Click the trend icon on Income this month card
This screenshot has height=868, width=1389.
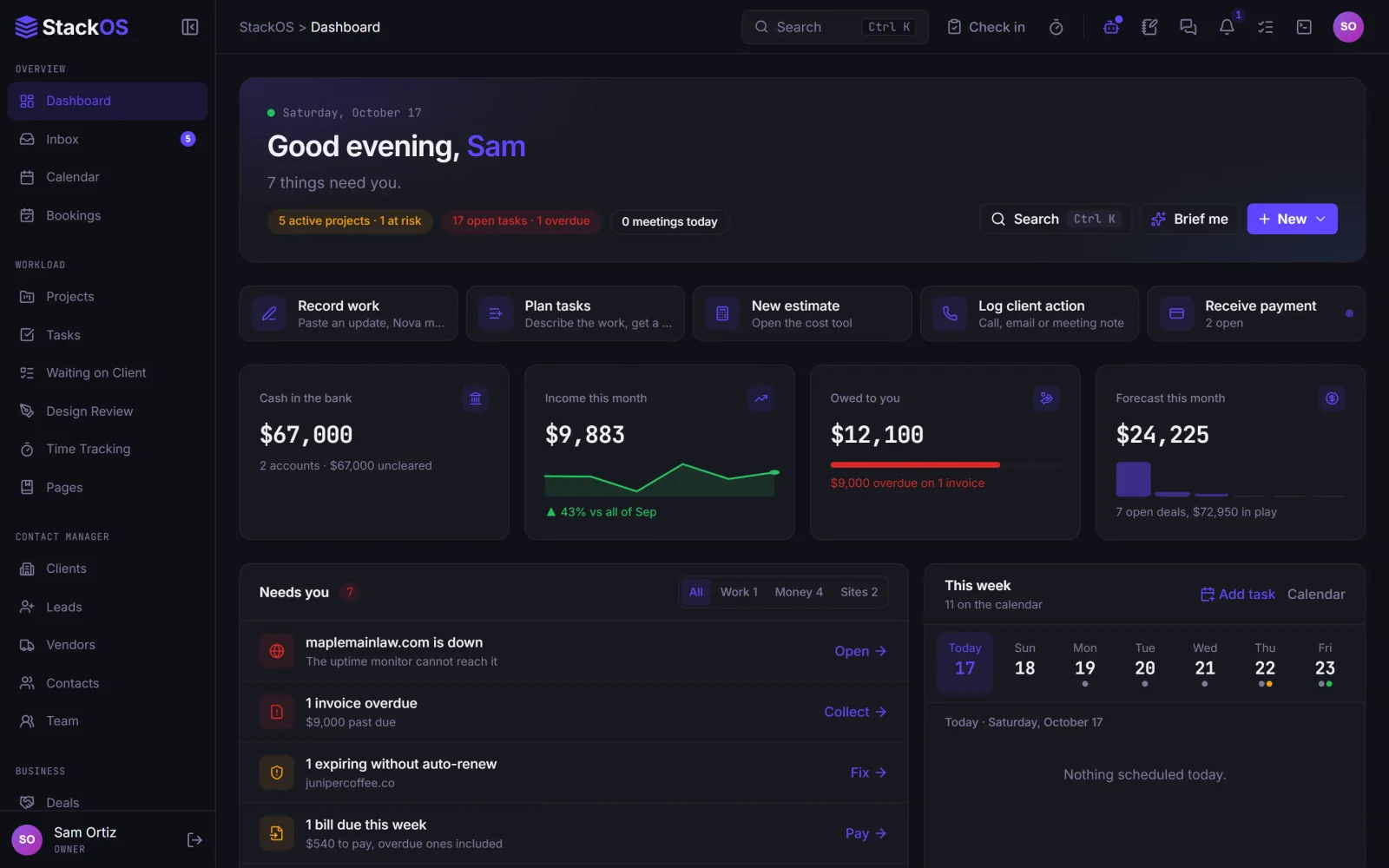tap(761, 398)
